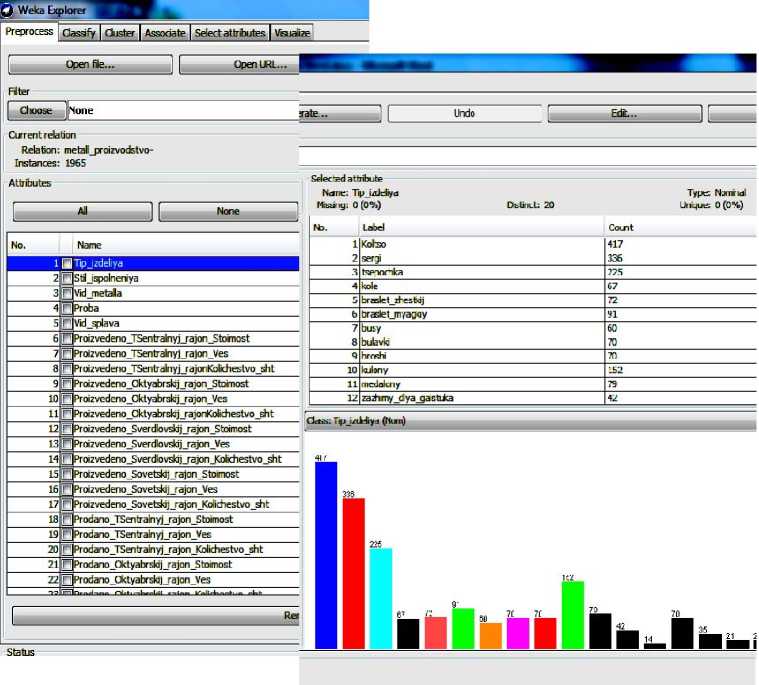The height and width of the screenshot is (685, 759).
Task: Select the Proizvedeno_Sovetskij_rajon_Stoimost attribute row
Action: point(153,474)
